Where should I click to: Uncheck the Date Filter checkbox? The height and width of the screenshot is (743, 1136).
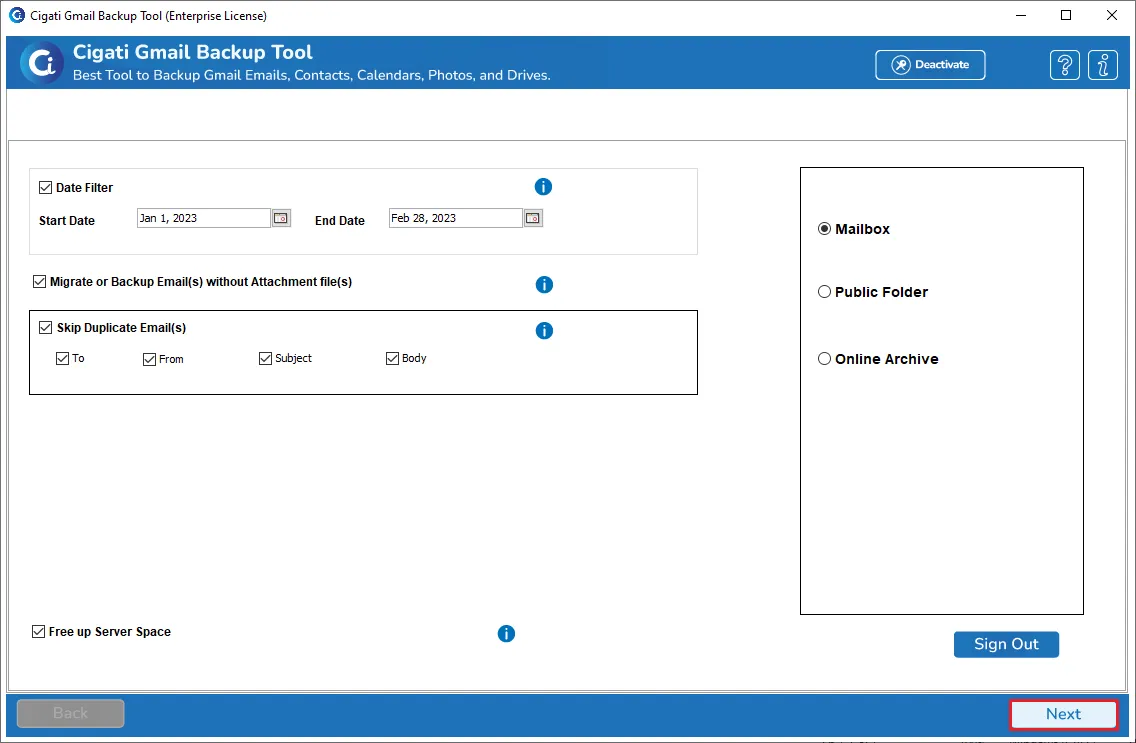point(46,188)
